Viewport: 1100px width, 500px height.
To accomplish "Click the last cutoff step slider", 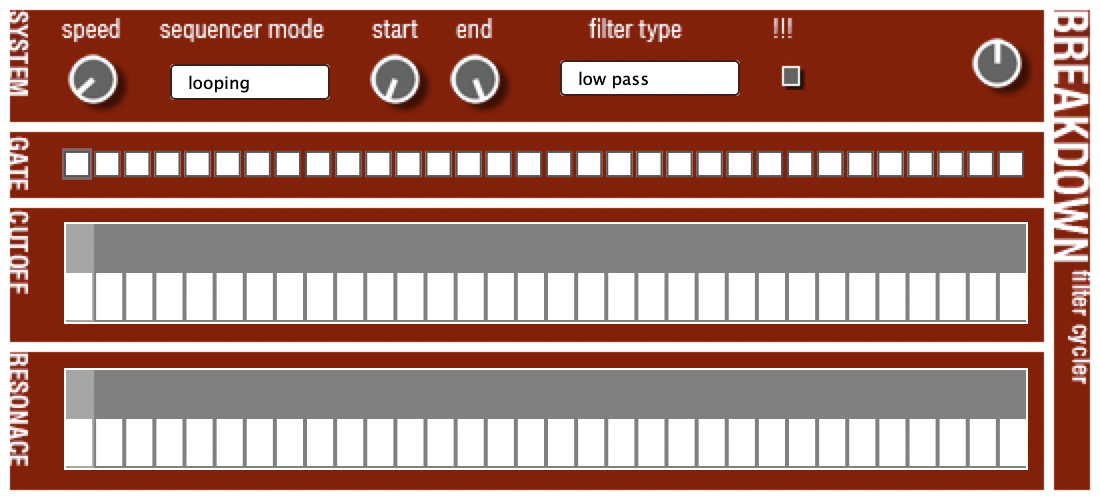I will (x=1012, y=273).
